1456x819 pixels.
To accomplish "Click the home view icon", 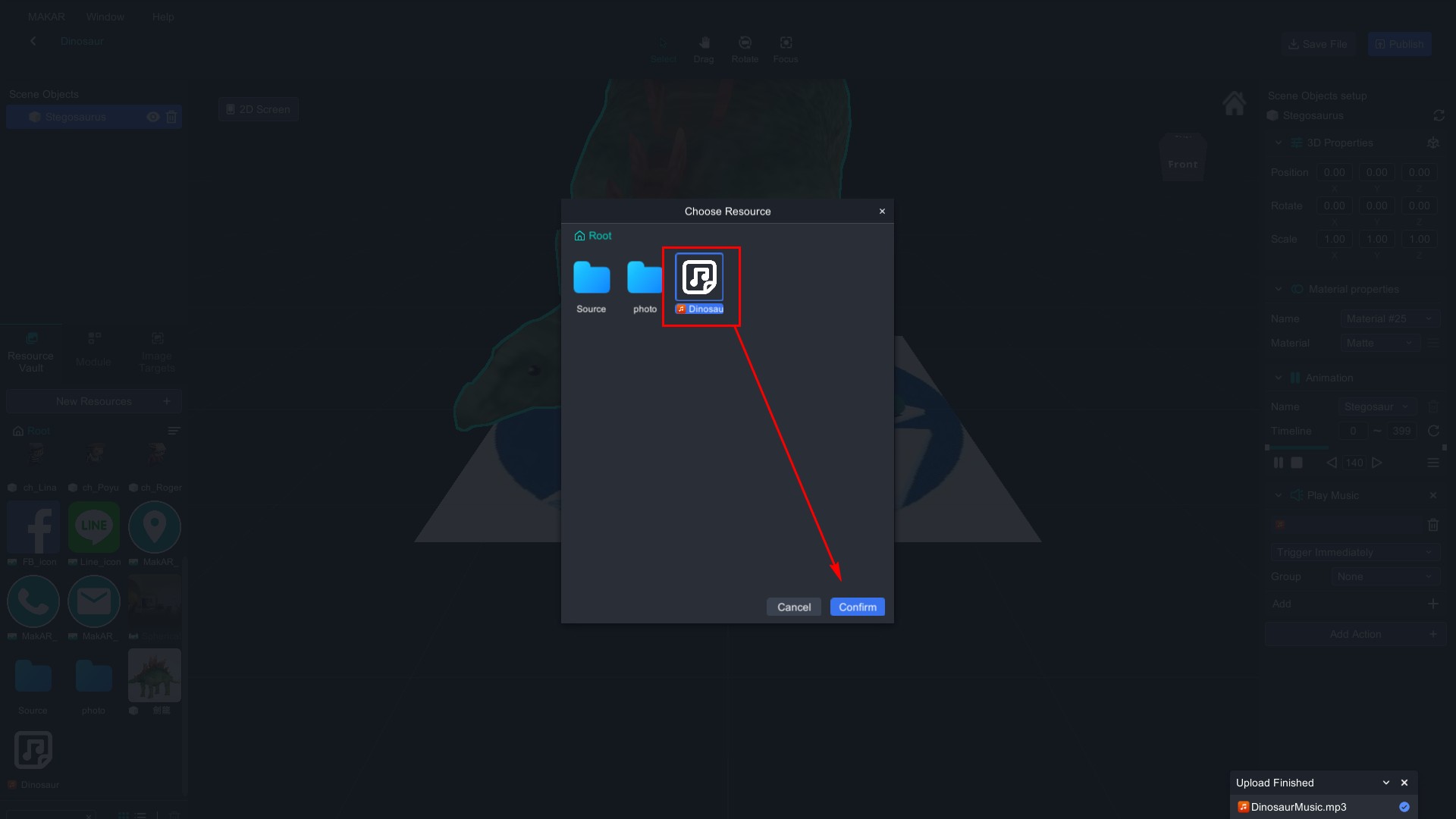I will point(1234,103).
